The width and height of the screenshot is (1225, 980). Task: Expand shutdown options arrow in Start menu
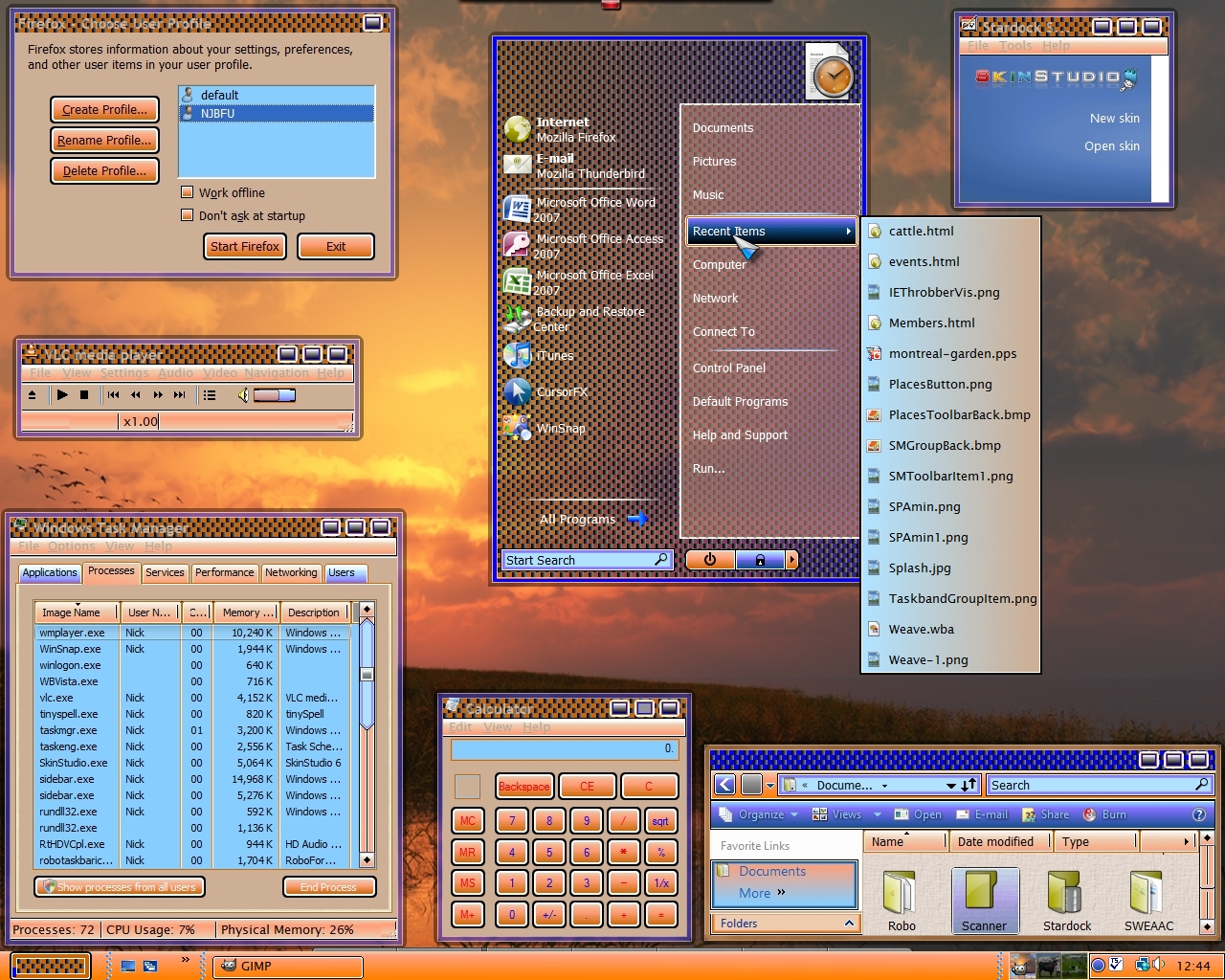(x=791, y=560)
